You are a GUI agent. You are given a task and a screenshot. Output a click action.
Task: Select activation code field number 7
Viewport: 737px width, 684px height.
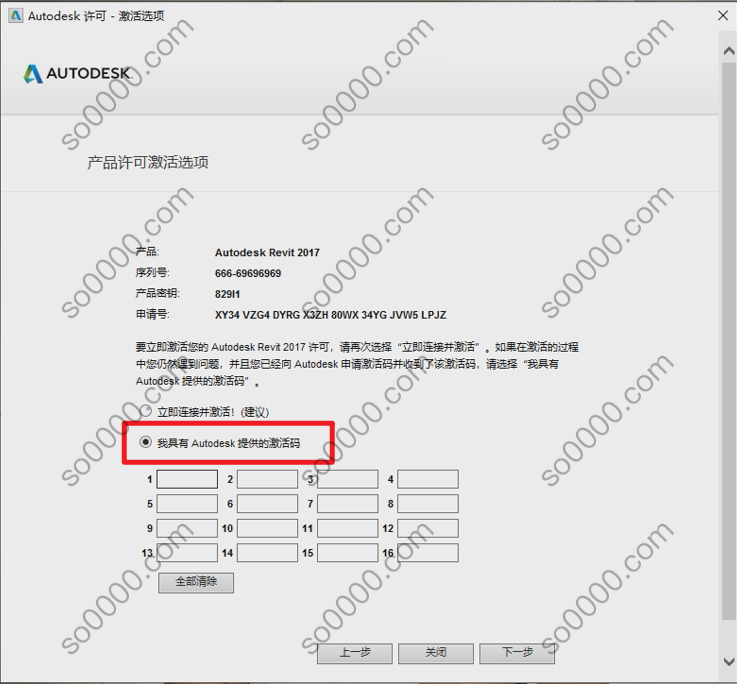(x=347, y=504)
